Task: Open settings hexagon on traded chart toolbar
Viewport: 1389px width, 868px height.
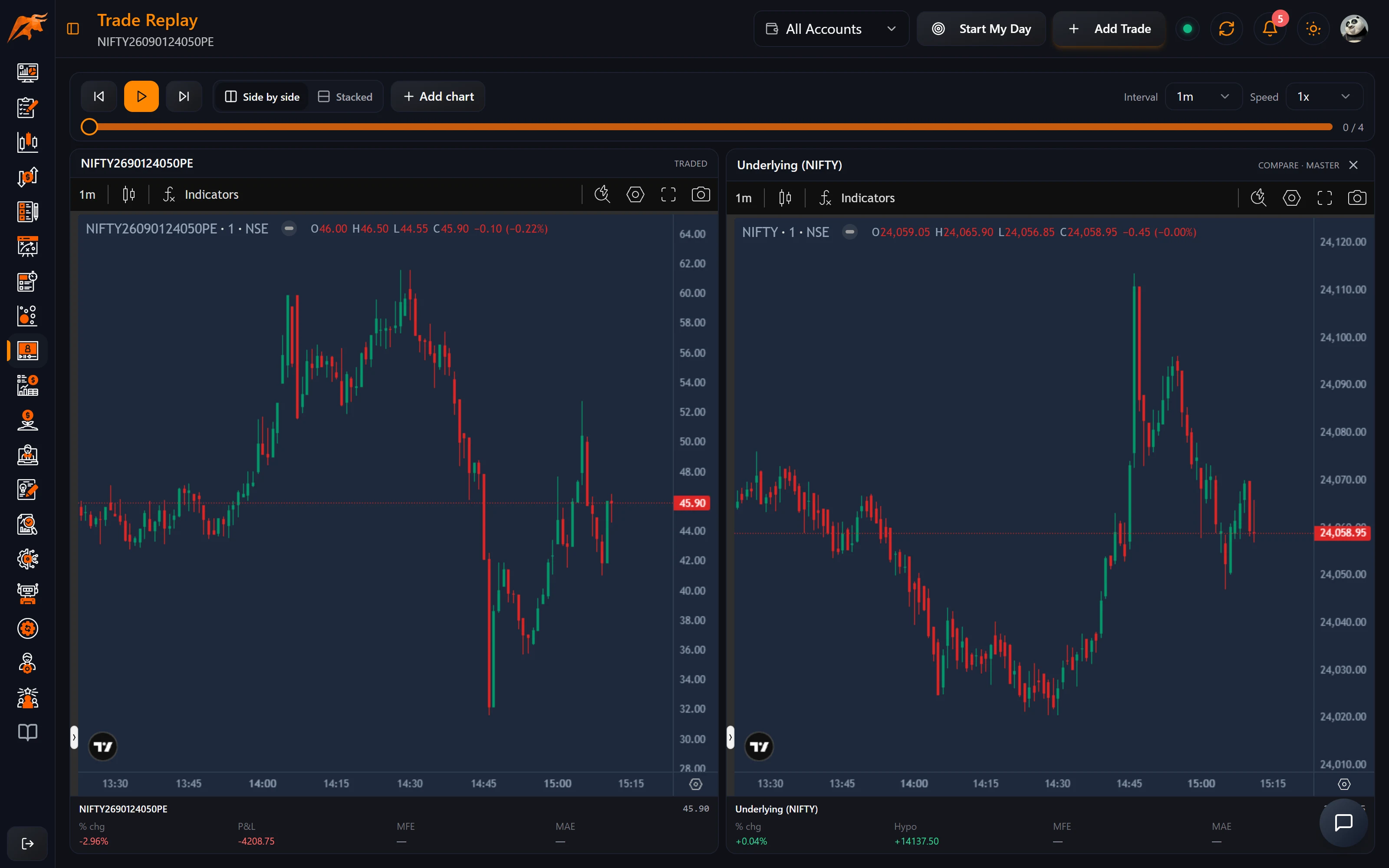Action: pos(635,194)
